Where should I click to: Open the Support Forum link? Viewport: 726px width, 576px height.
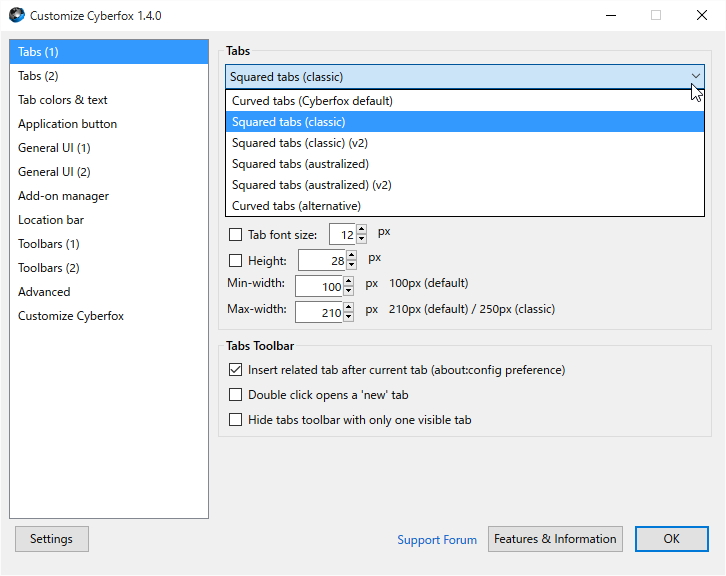pyautogui.click(x=437, y=540)
